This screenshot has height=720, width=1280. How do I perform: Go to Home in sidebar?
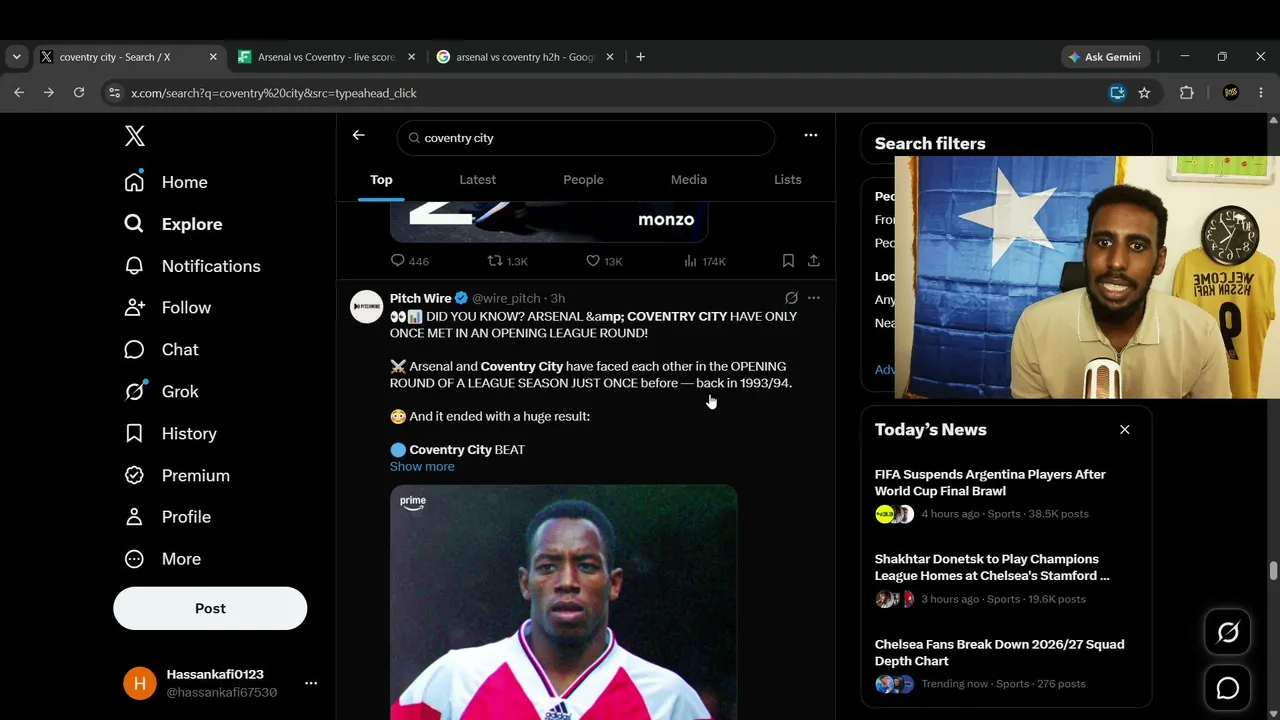click(166, 182)
